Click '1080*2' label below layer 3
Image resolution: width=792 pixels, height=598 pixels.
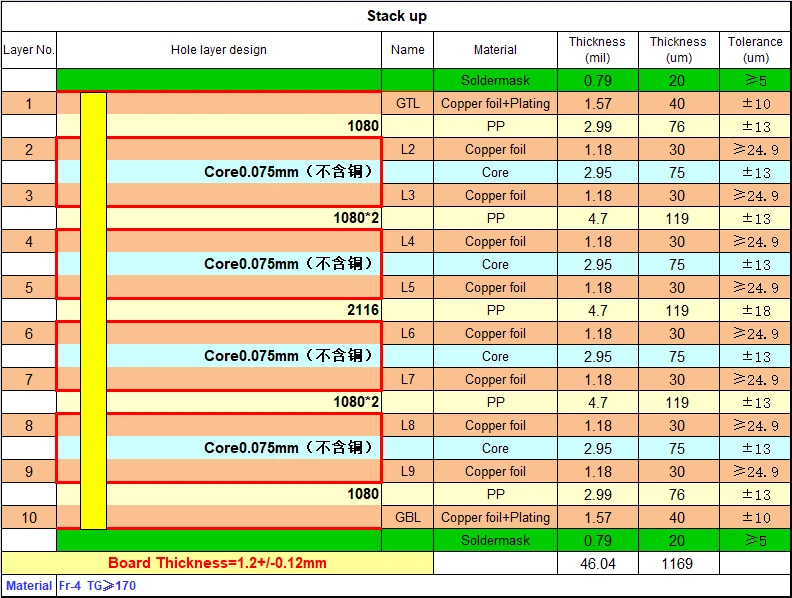coord(356,218)
